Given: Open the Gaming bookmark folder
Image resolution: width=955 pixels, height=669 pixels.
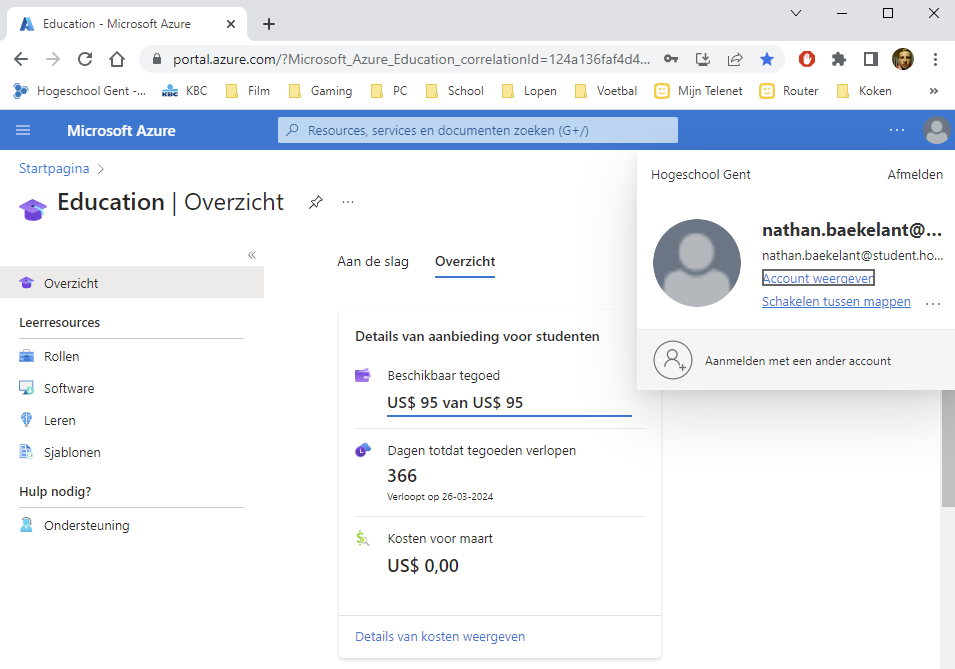Looking at the screenshot, I should [320, 91].
